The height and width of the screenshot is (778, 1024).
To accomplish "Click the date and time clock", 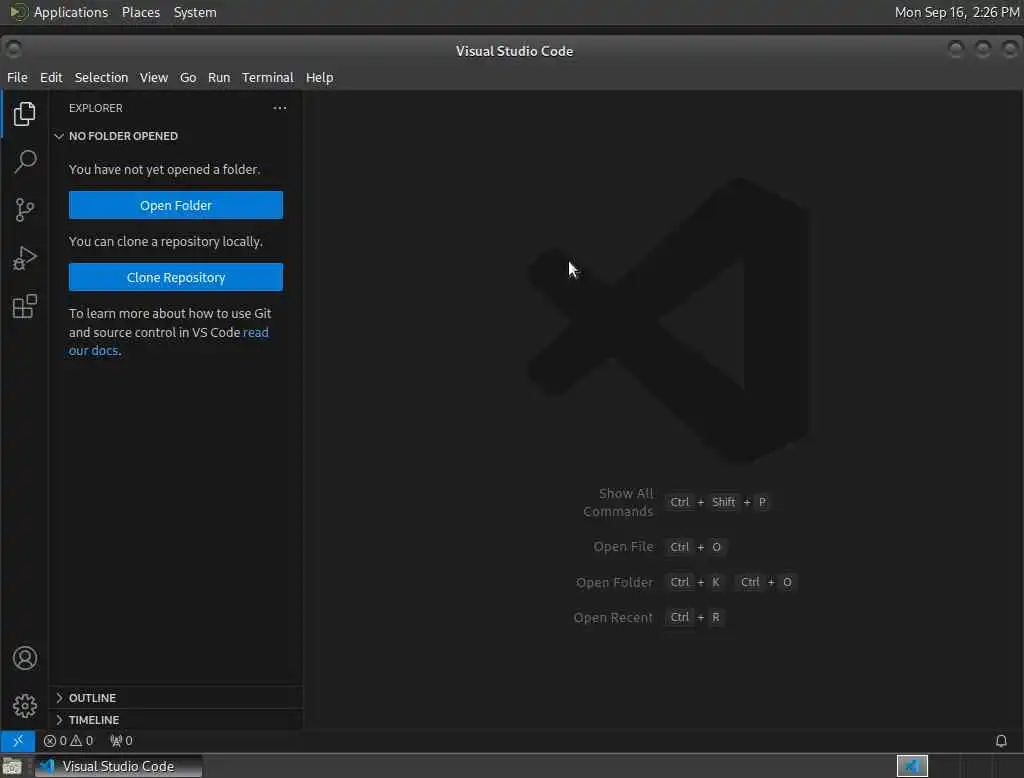I will click(957, 12).
